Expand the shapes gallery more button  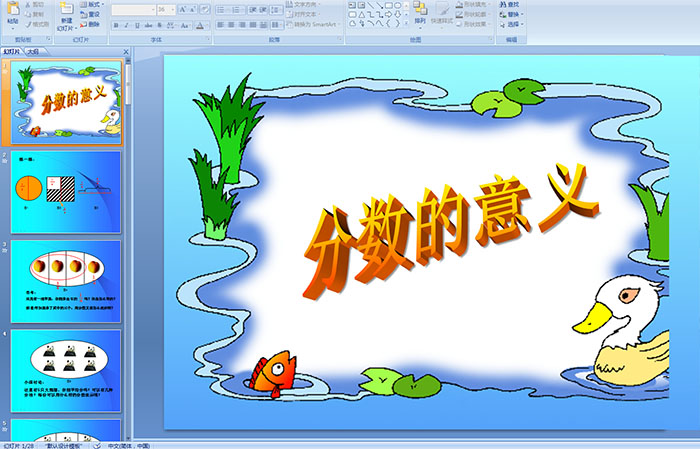click(406, 23)
